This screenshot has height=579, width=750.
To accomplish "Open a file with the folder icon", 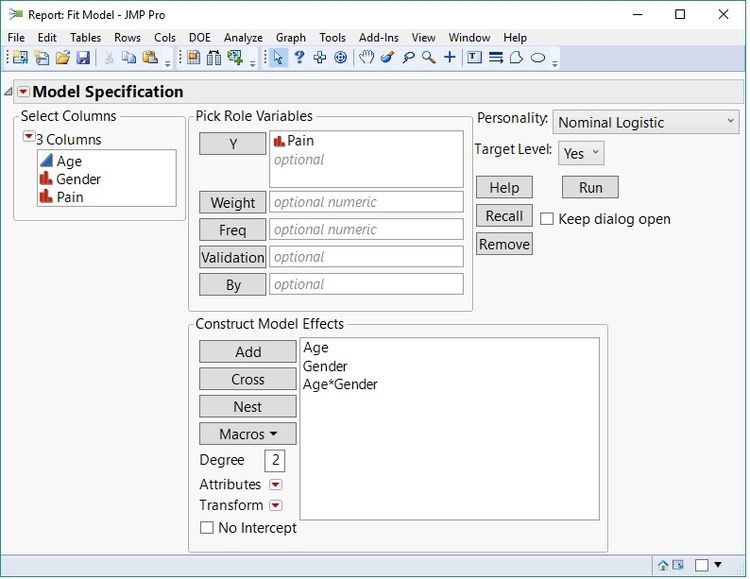I will [x=63, y=58].
